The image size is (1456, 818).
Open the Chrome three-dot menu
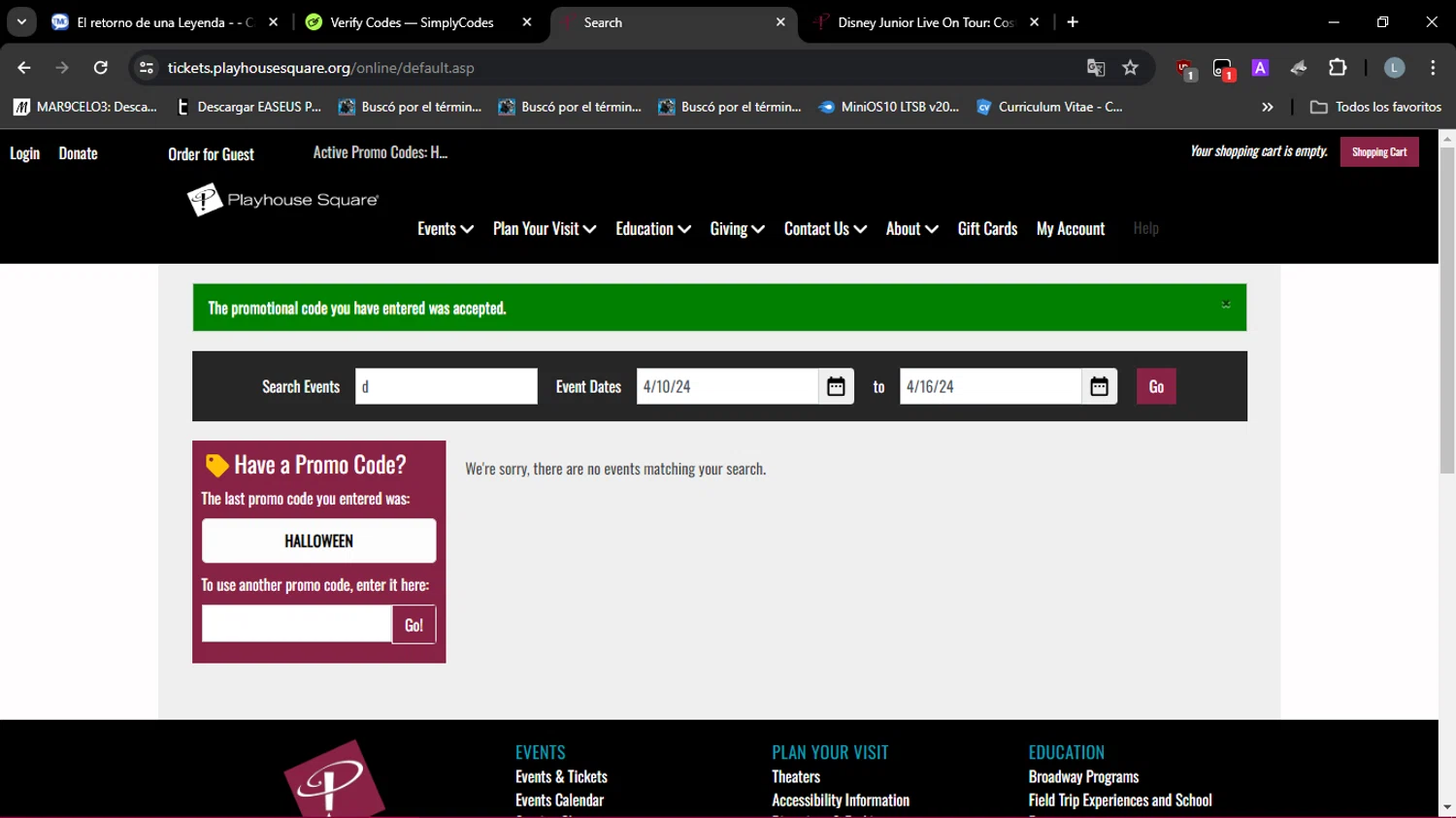coord(1433,68)
